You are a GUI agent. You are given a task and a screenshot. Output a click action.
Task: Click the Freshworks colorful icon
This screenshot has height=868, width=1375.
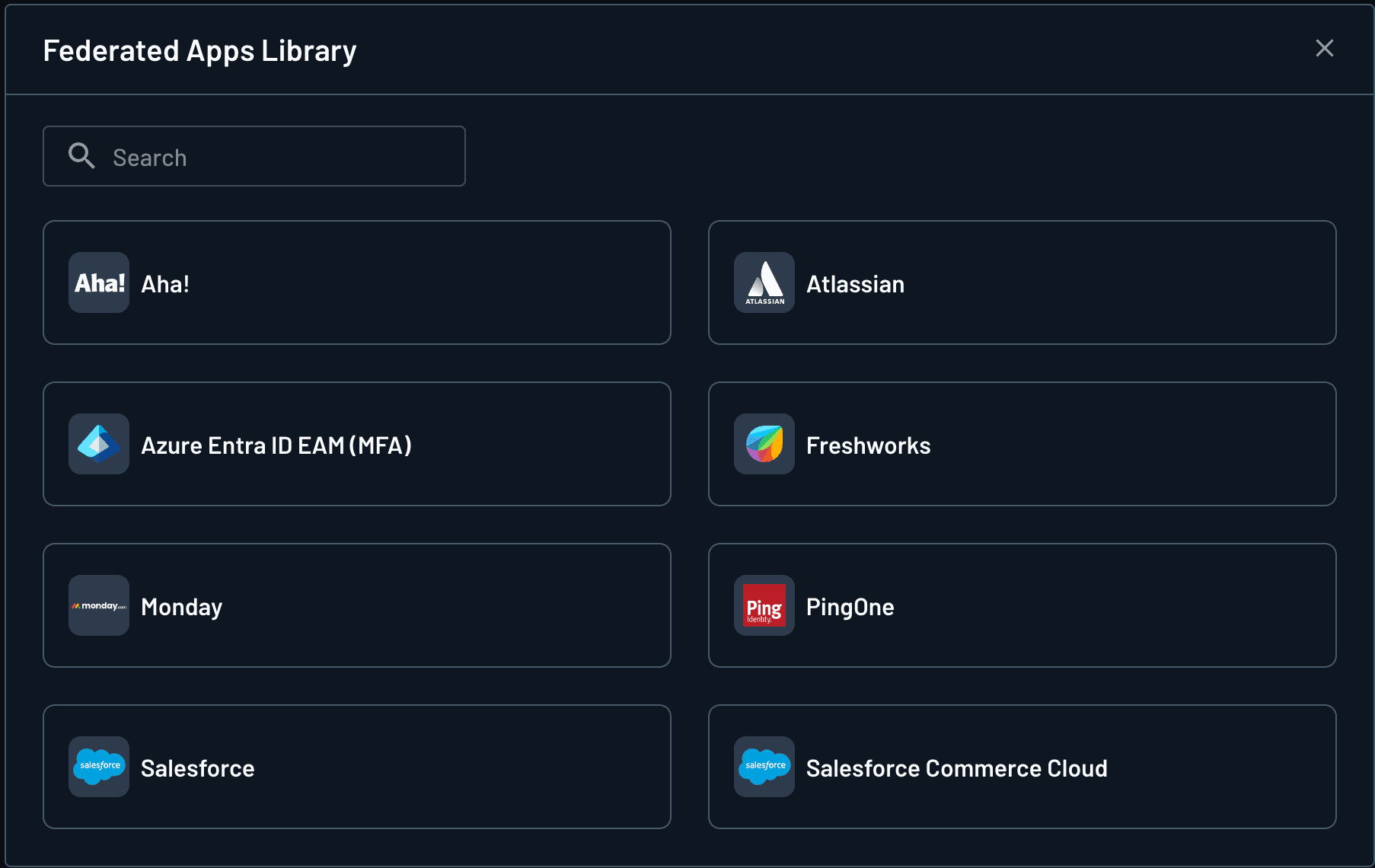pos(764,444)
